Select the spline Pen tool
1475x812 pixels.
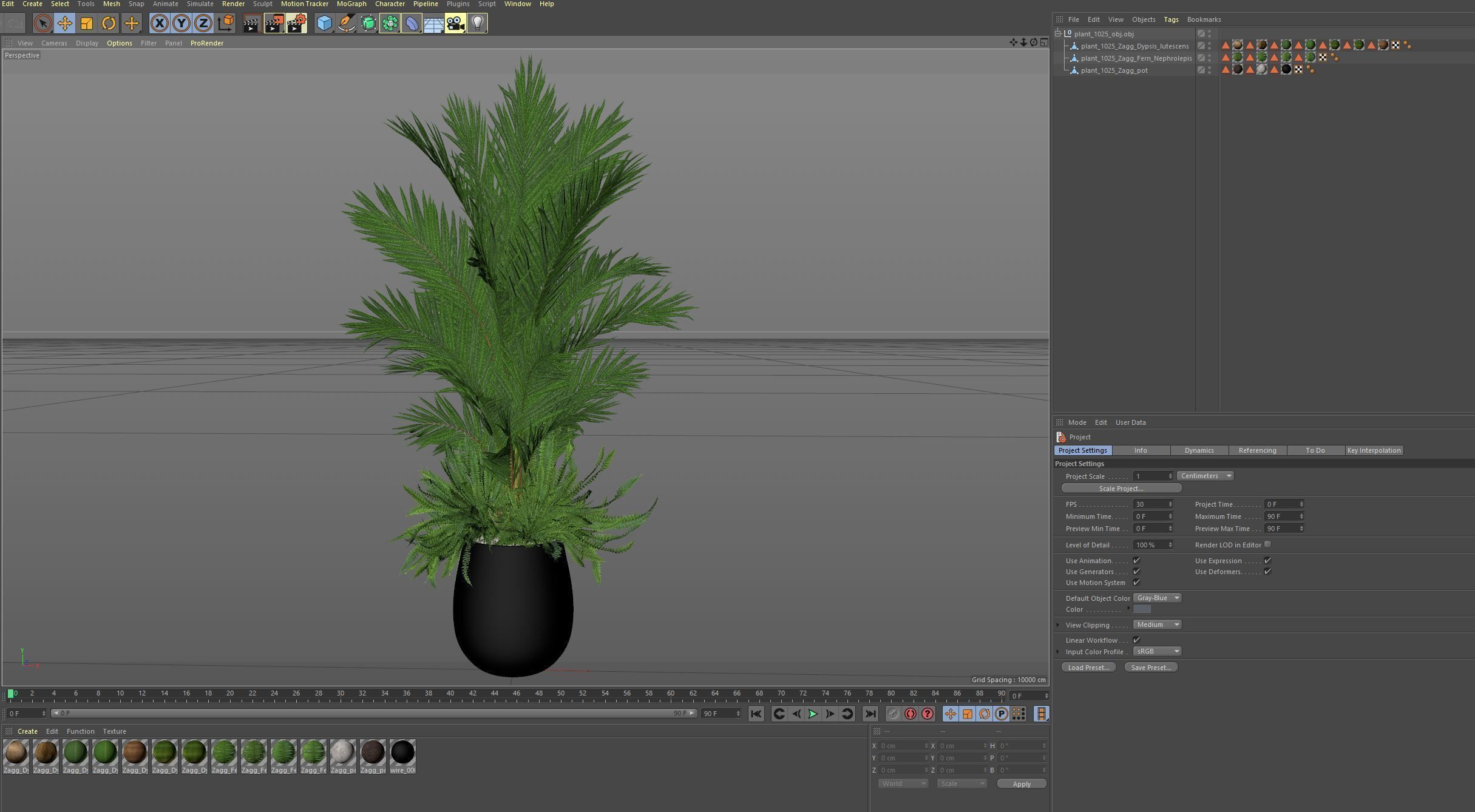click(347, 24)
